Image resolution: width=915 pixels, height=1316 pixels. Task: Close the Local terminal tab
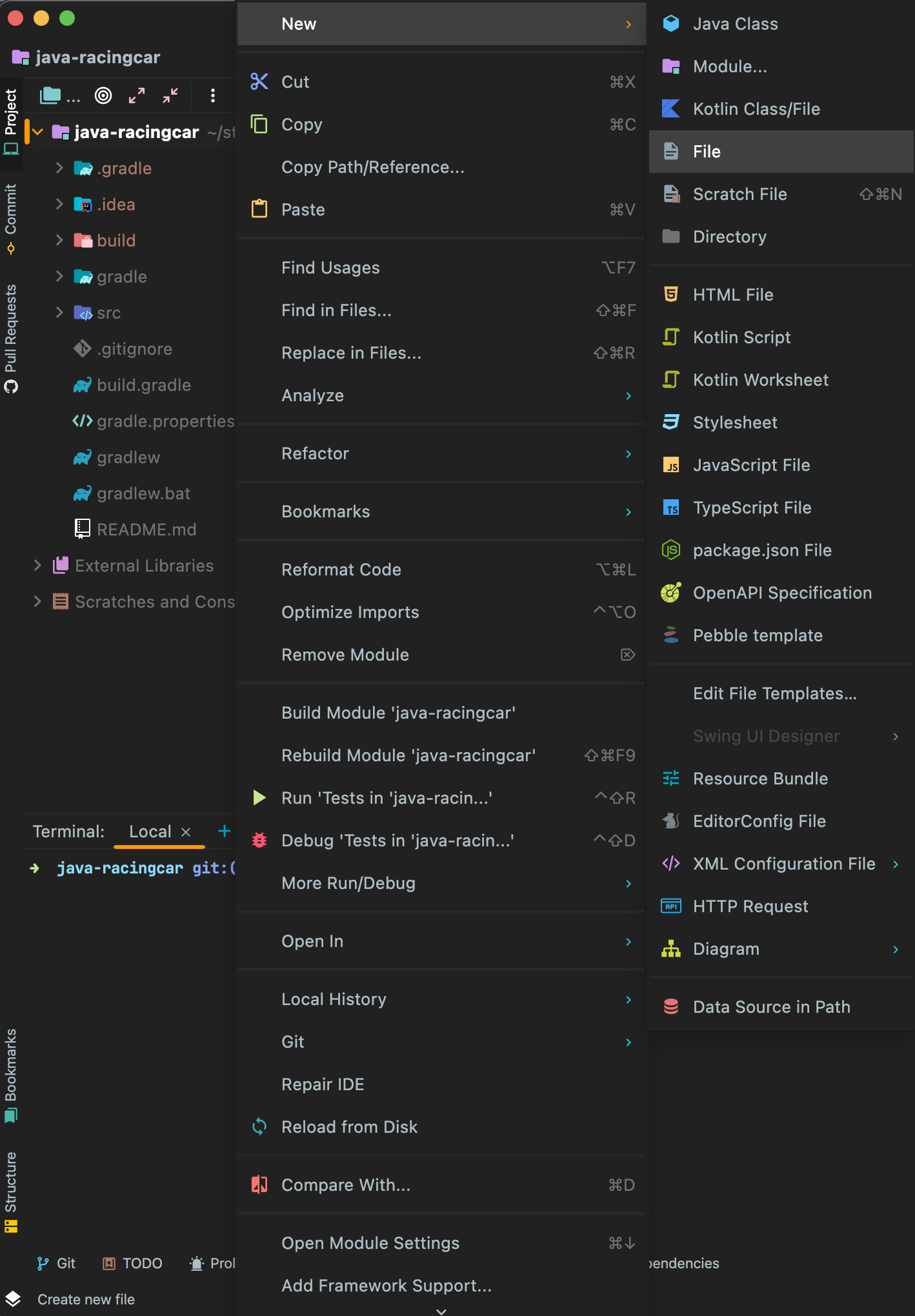(186, 832)
